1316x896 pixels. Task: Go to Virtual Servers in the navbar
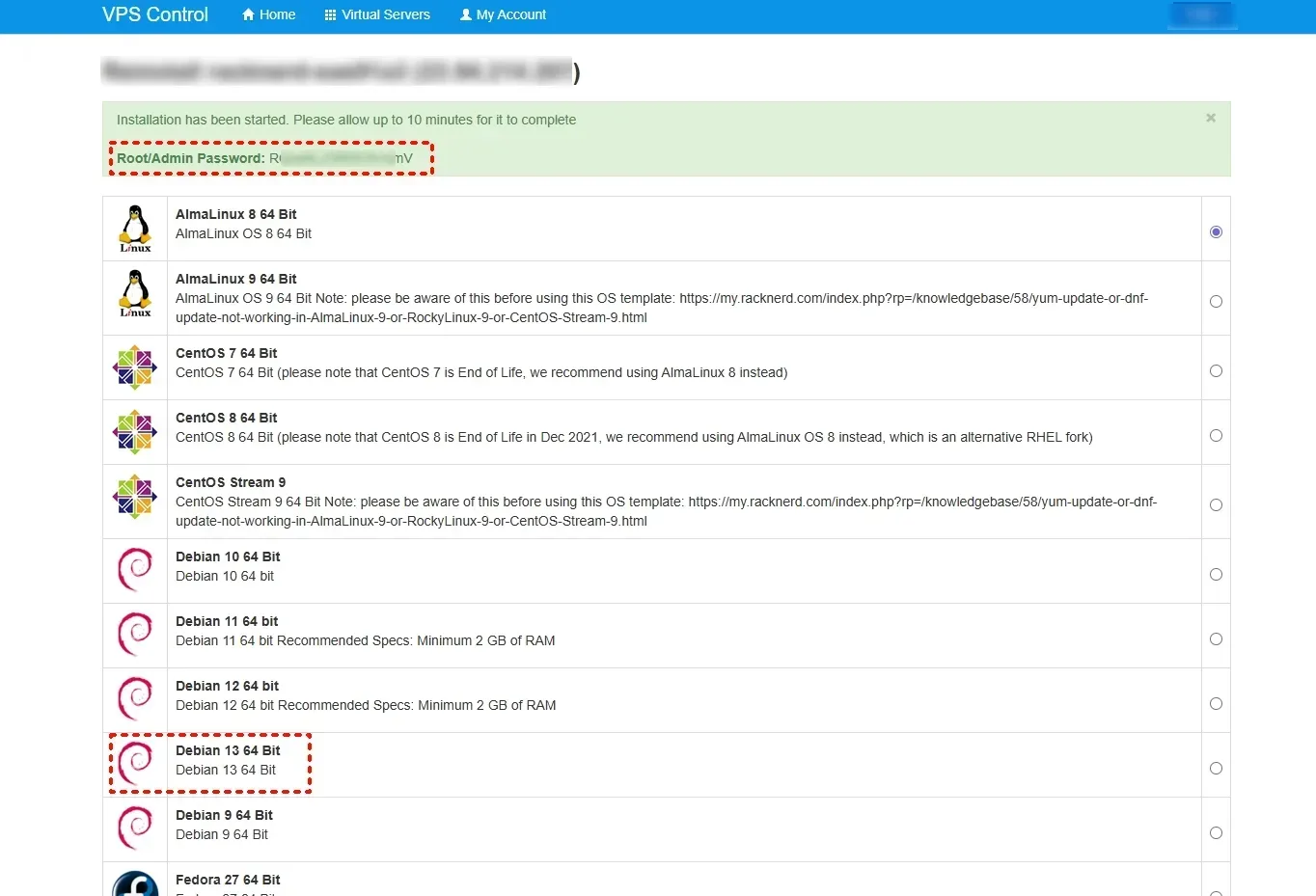click(x=377, y=14)
